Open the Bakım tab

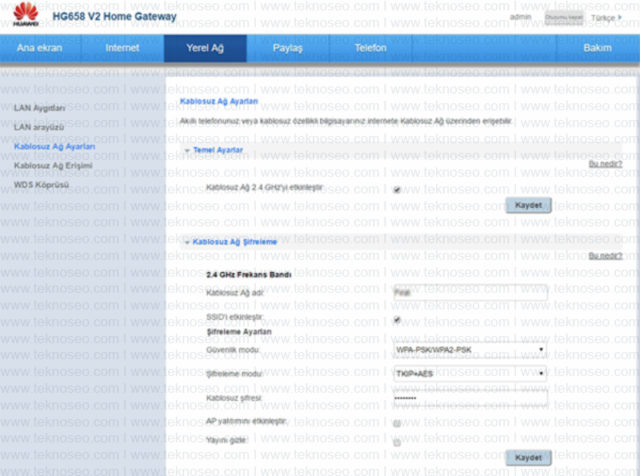click(598, 48)
